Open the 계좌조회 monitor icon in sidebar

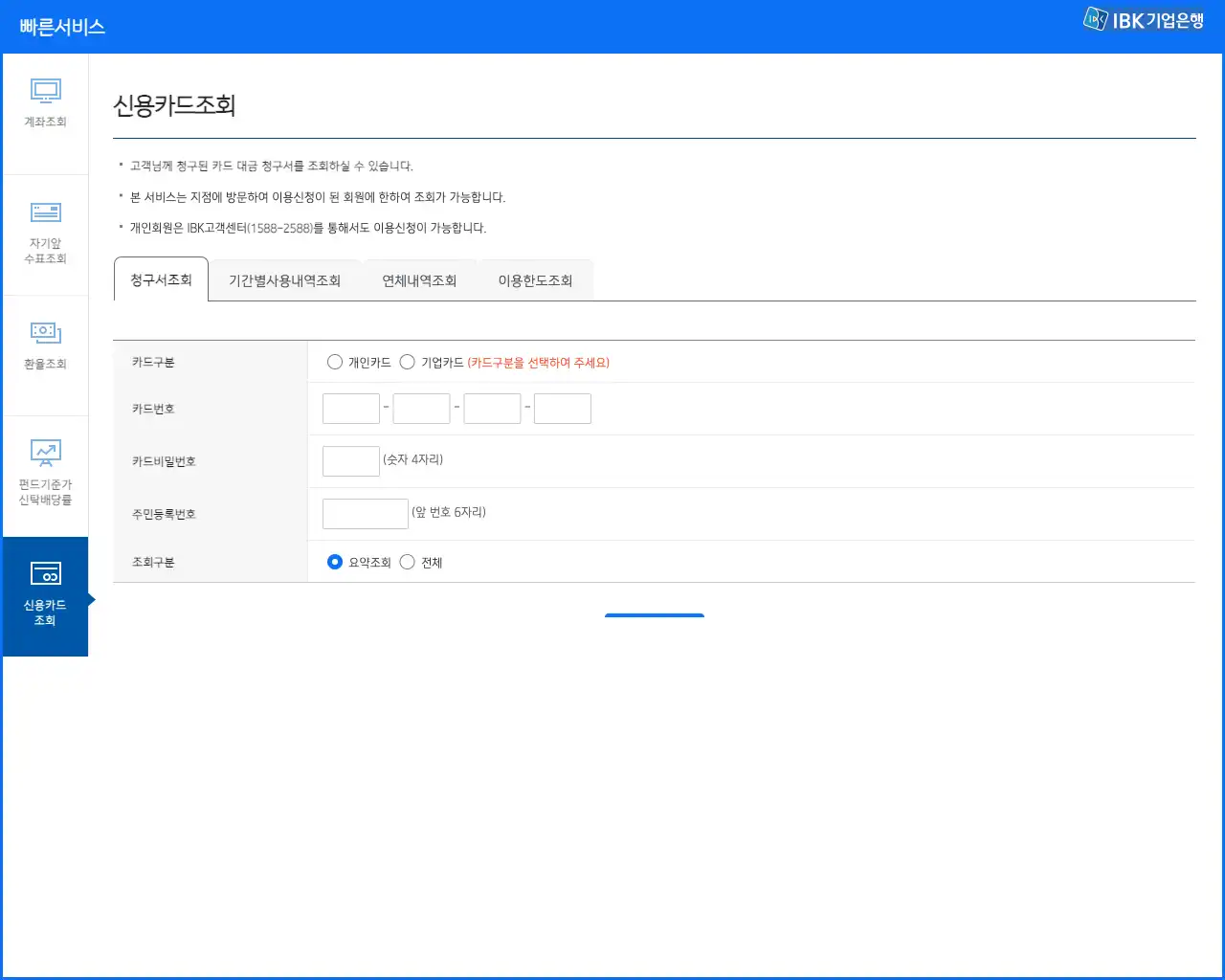point(45,91)
